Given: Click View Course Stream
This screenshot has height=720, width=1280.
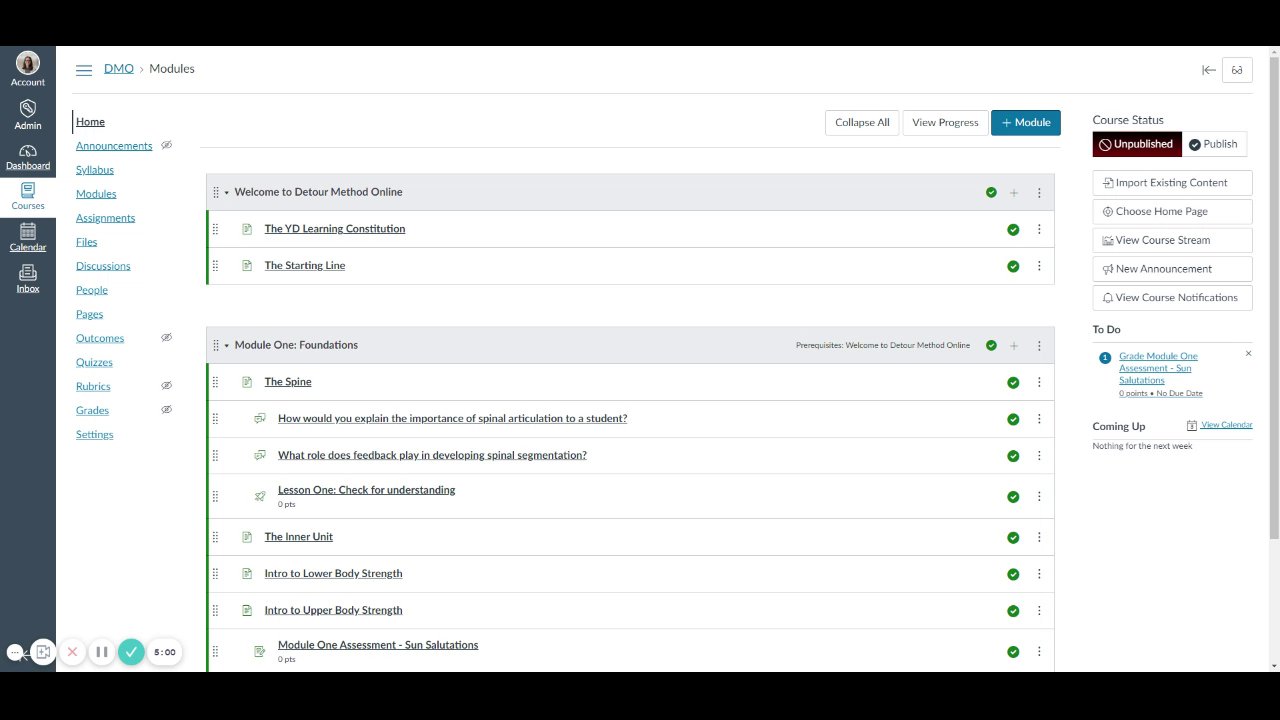Looking at the screenshot, I should pos(1172,241).
